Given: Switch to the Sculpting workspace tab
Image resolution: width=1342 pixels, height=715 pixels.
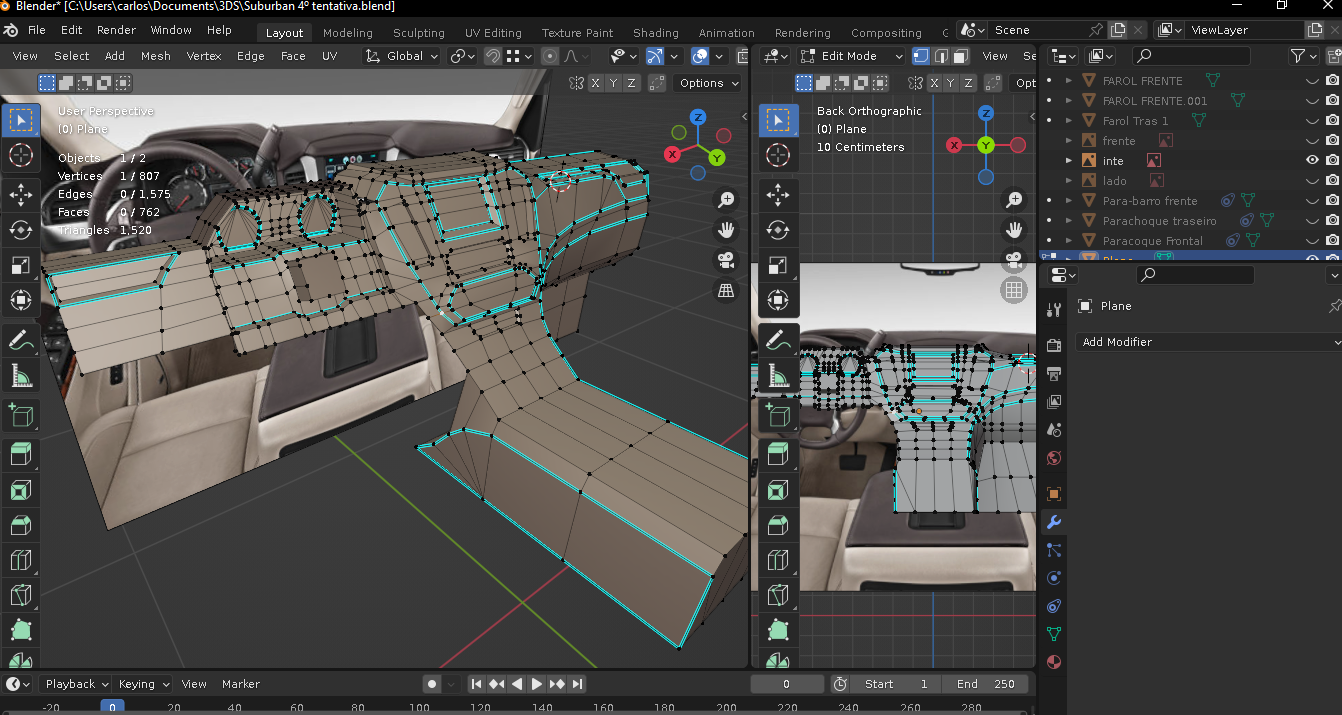Looking at the screenshot, I should tap(418, 32).
